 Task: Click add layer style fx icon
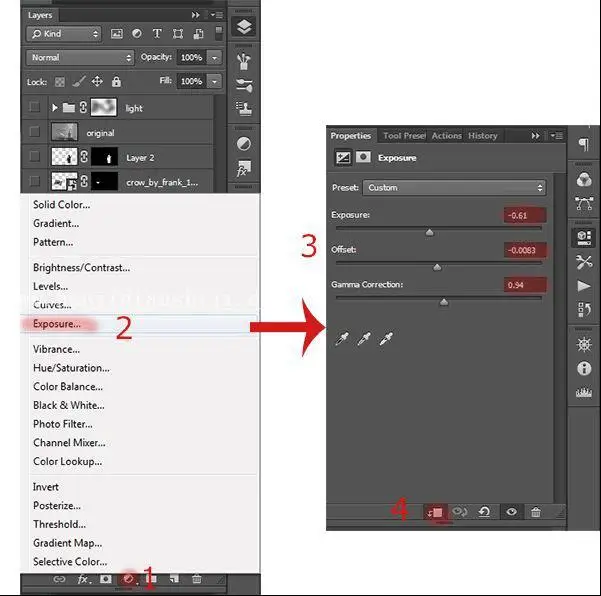[84, 579]
